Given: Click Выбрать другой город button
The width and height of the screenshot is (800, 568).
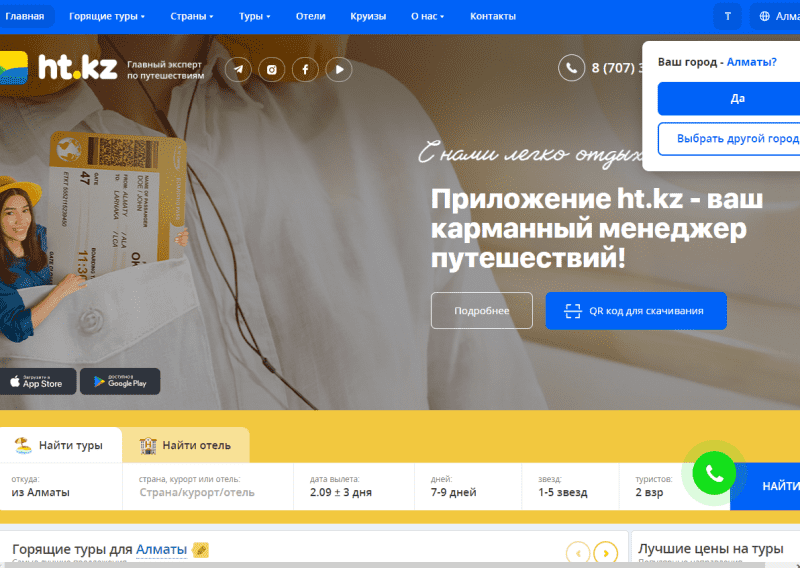Looking at the screenshot, I should (x=731, y=139).
